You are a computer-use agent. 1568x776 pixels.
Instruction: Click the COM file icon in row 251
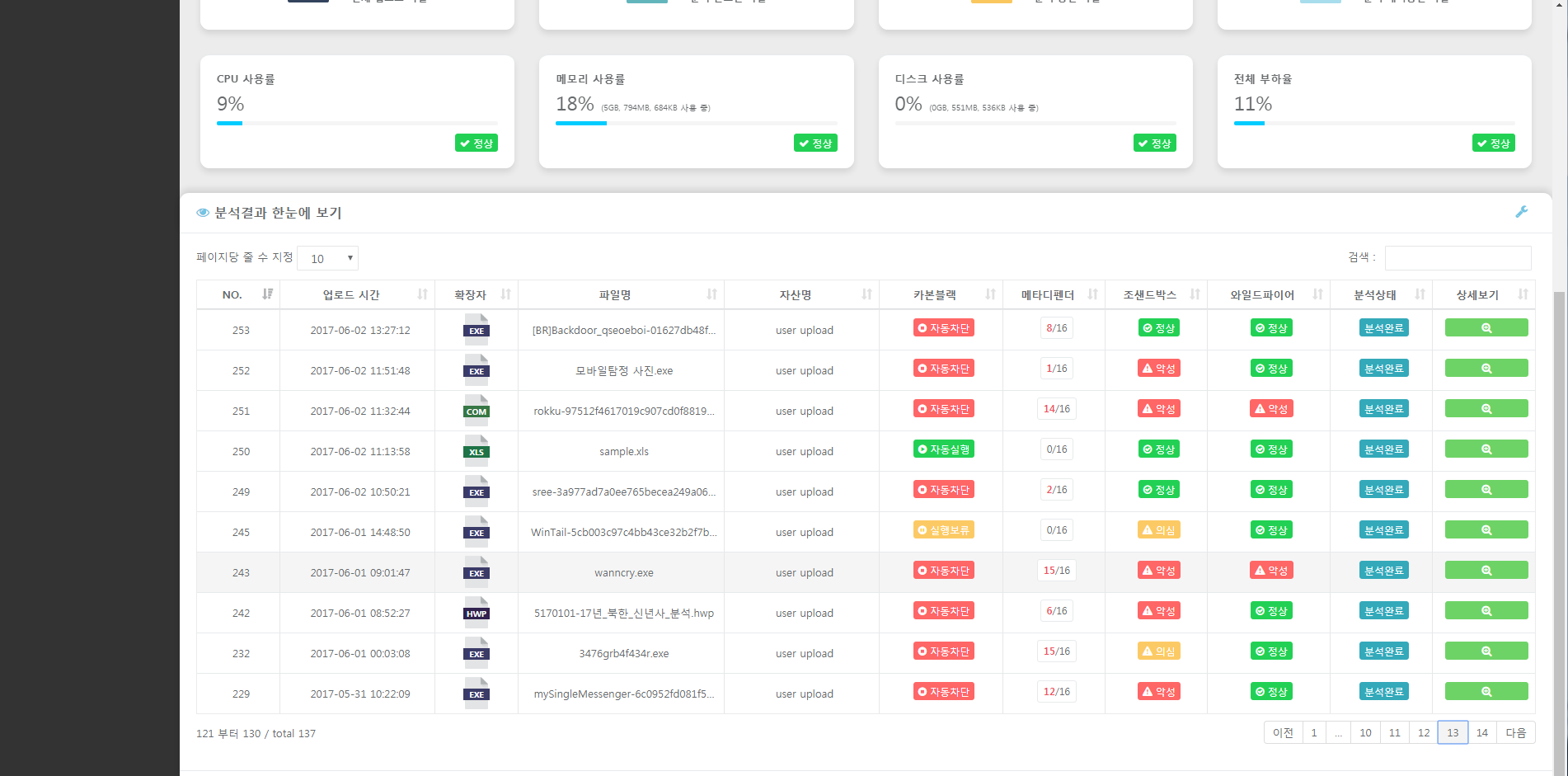[477, 410]
